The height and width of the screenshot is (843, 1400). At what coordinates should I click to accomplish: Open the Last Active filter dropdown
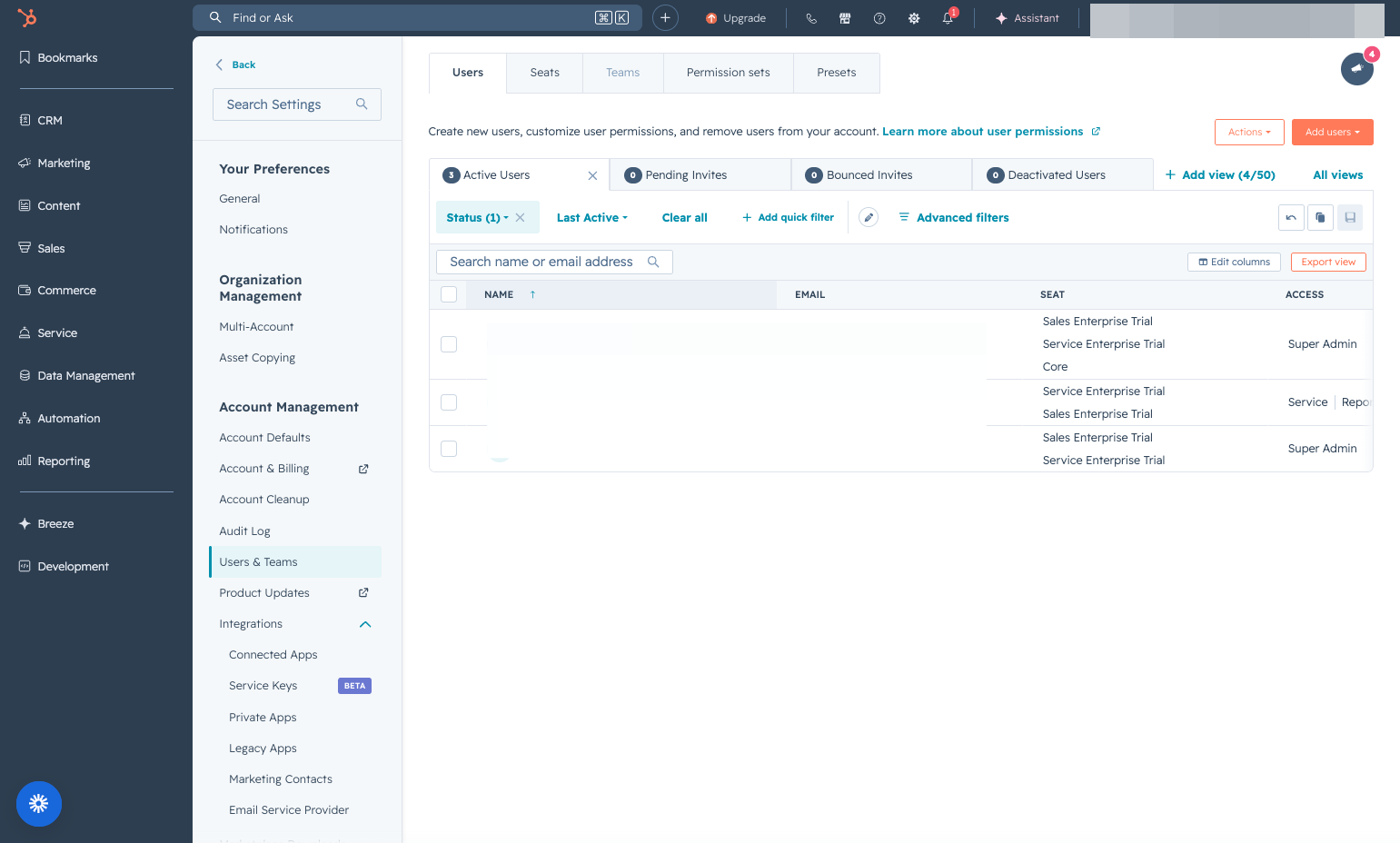592,217
